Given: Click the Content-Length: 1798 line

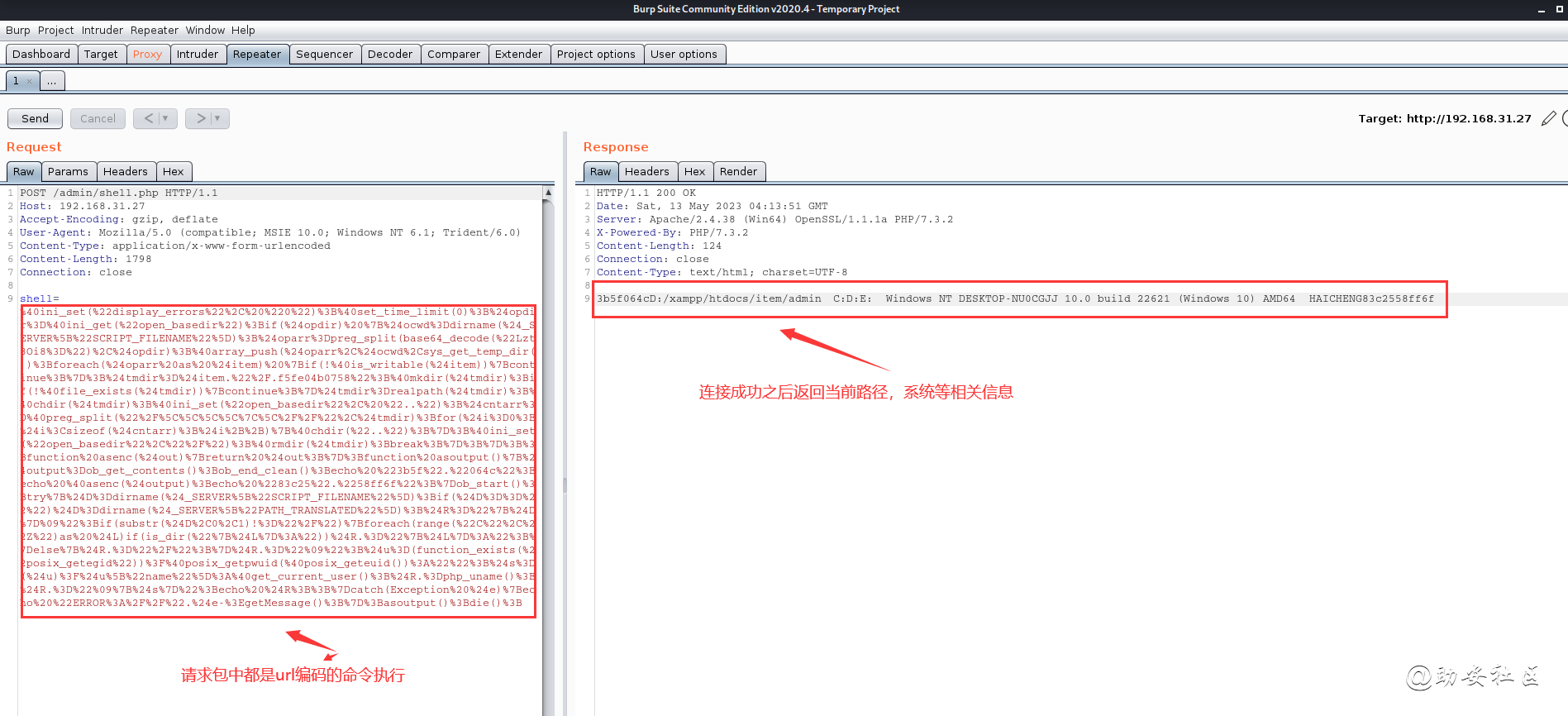Looking at the screenshot, I should point(86,260).
